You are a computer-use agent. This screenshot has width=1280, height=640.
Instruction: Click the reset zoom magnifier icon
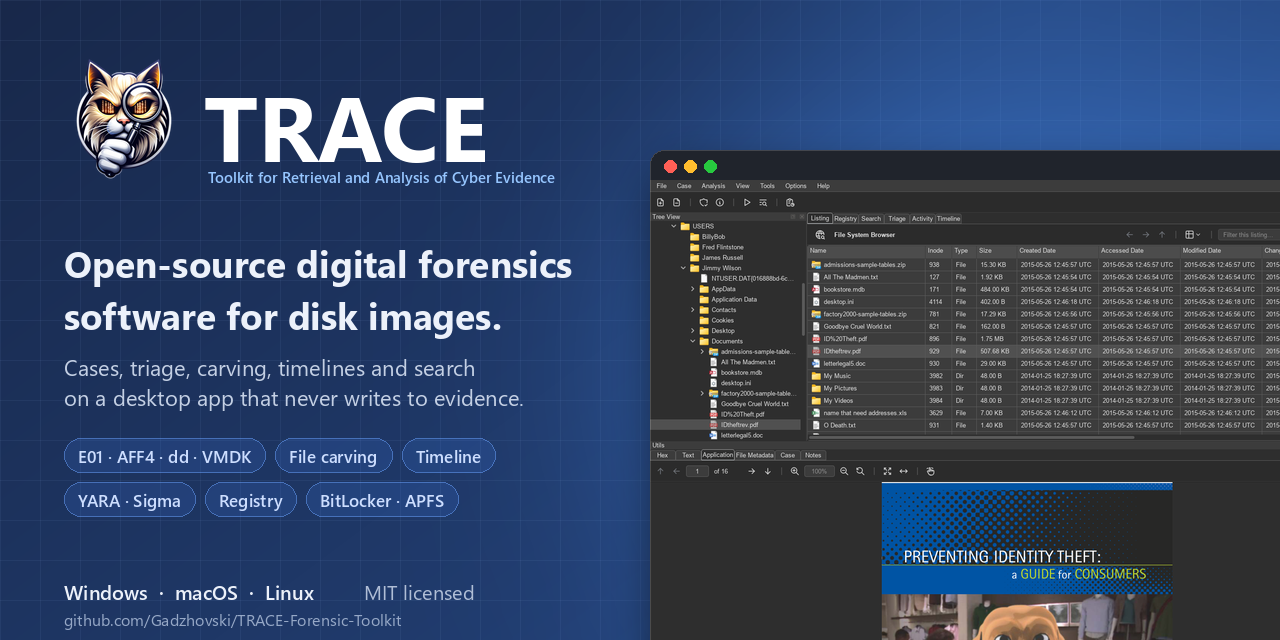[x=860, y=471]
